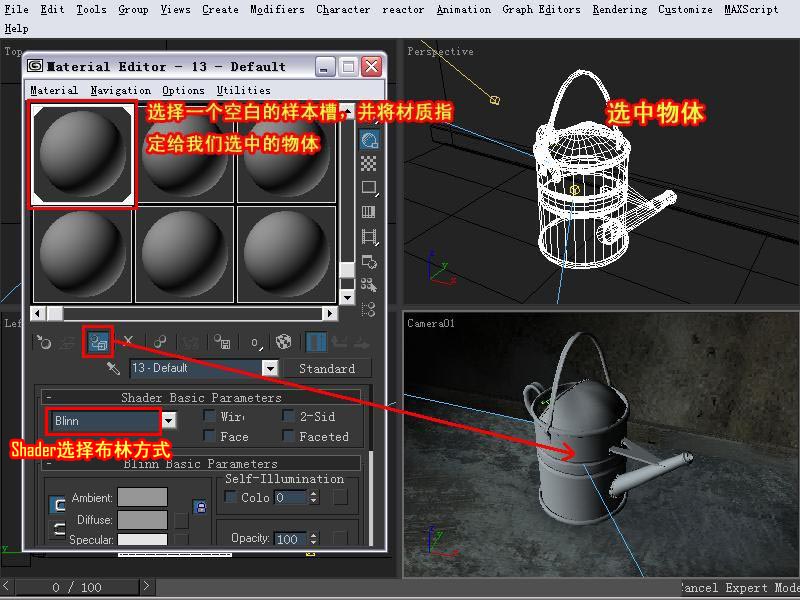Click Opacity value input field
This screenshot has width=800, height=600.
tap(291, 538)
